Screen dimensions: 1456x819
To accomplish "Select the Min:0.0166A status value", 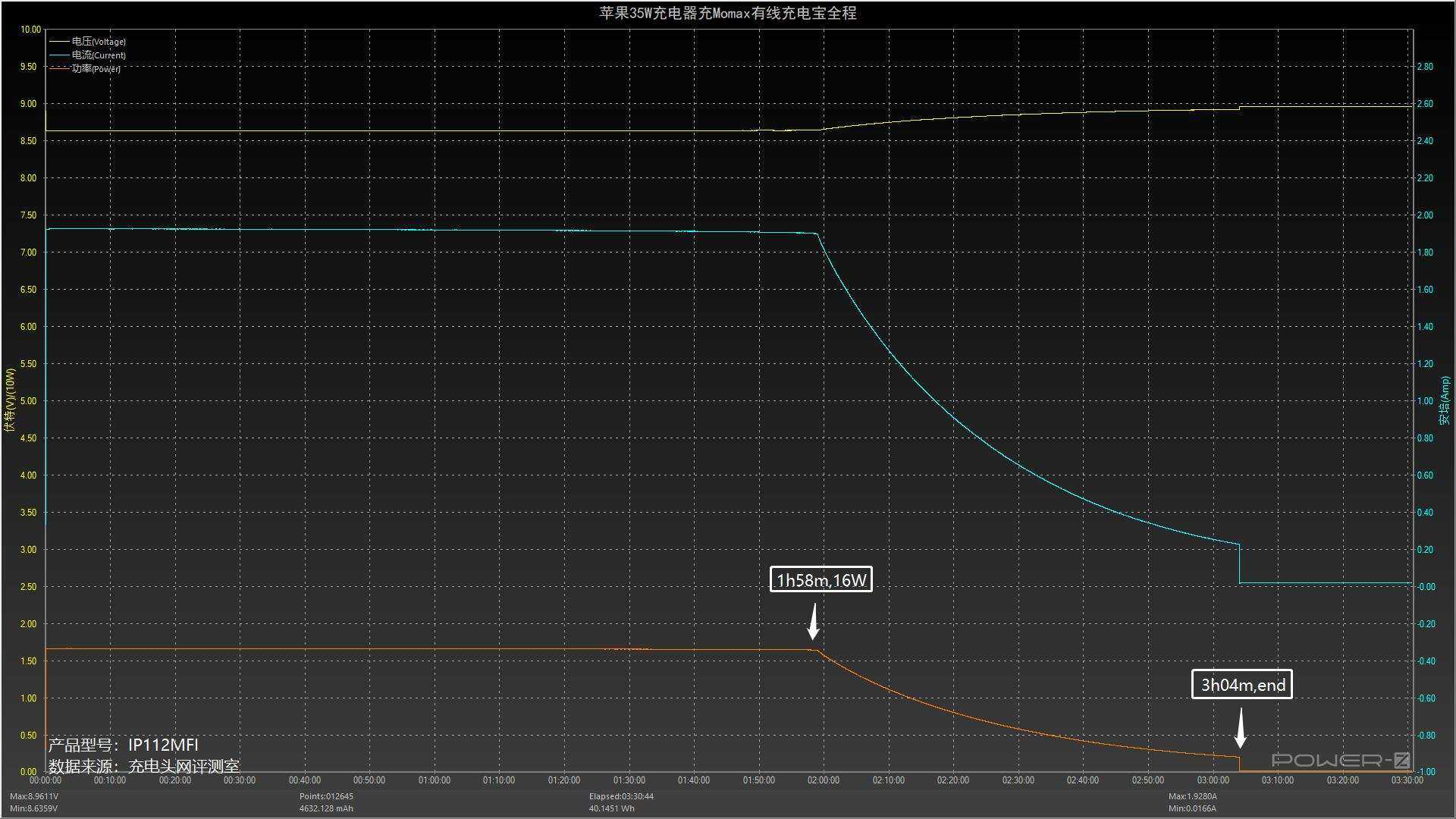I will click(x=1193, y=808).
